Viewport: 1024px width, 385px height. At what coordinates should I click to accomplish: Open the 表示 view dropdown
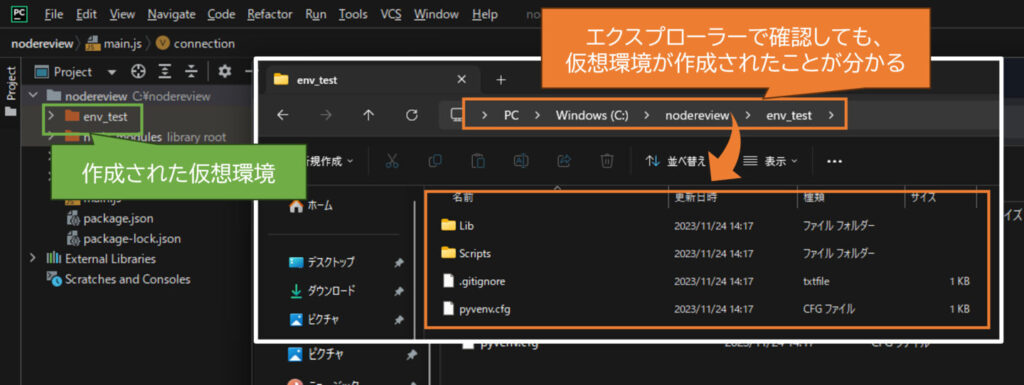pyautogui.click(x=771, y=161)
